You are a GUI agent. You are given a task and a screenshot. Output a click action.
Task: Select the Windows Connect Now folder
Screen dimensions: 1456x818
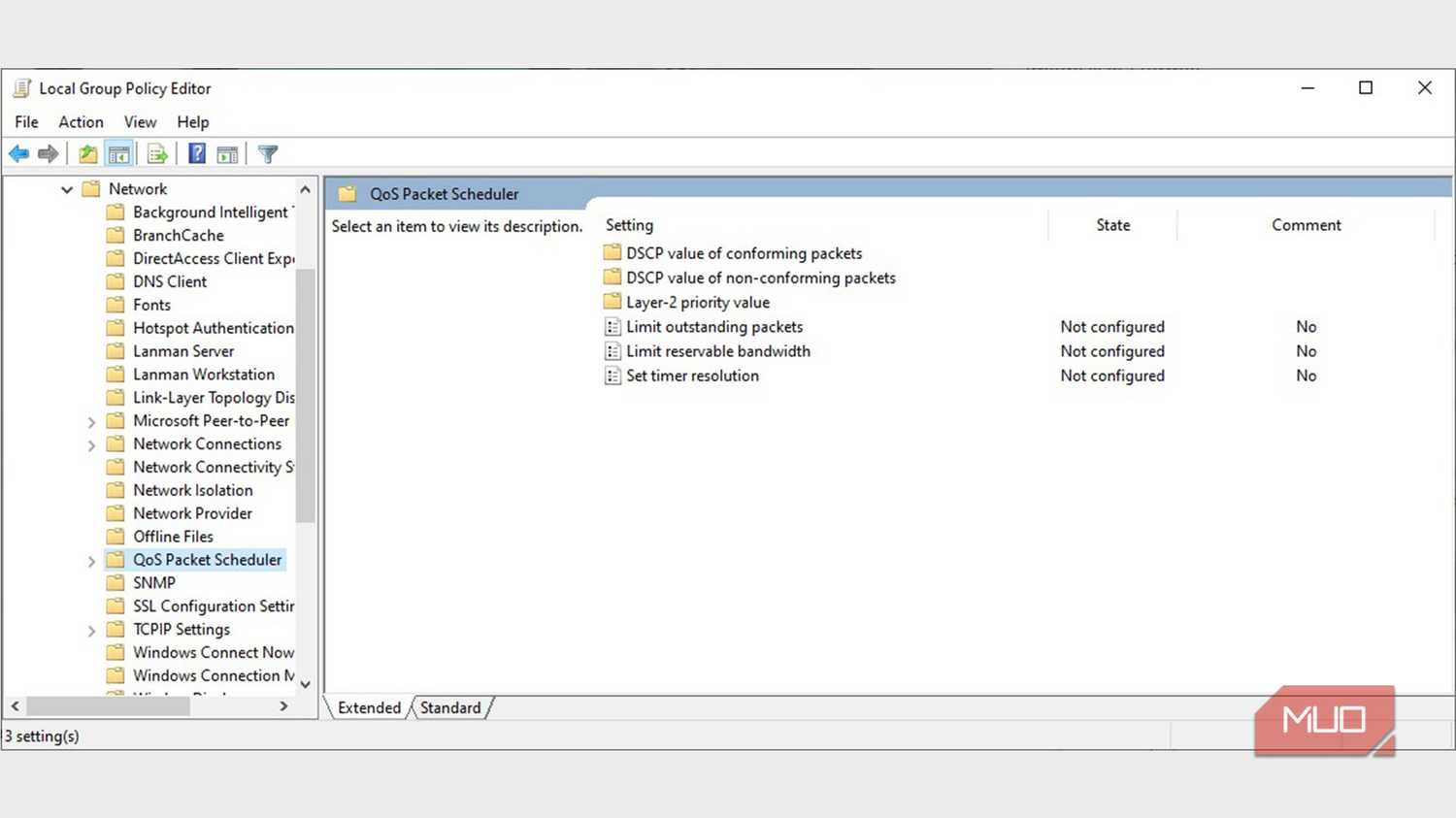200,654
